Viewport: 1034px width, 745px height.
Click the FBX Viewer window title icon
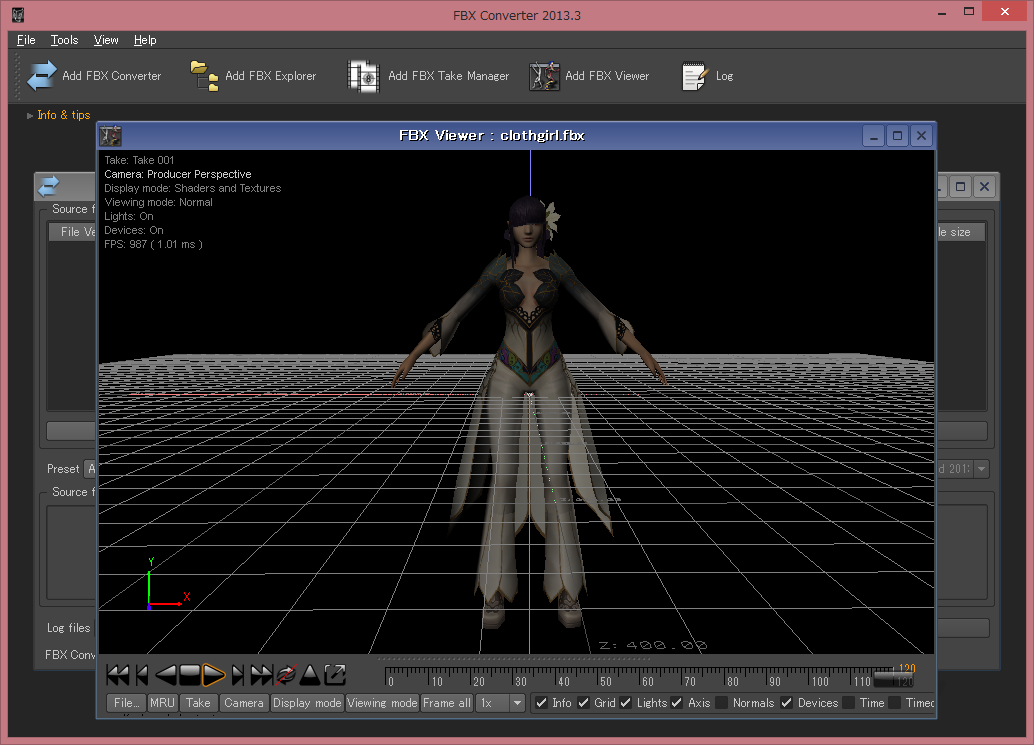coord(110,136)
